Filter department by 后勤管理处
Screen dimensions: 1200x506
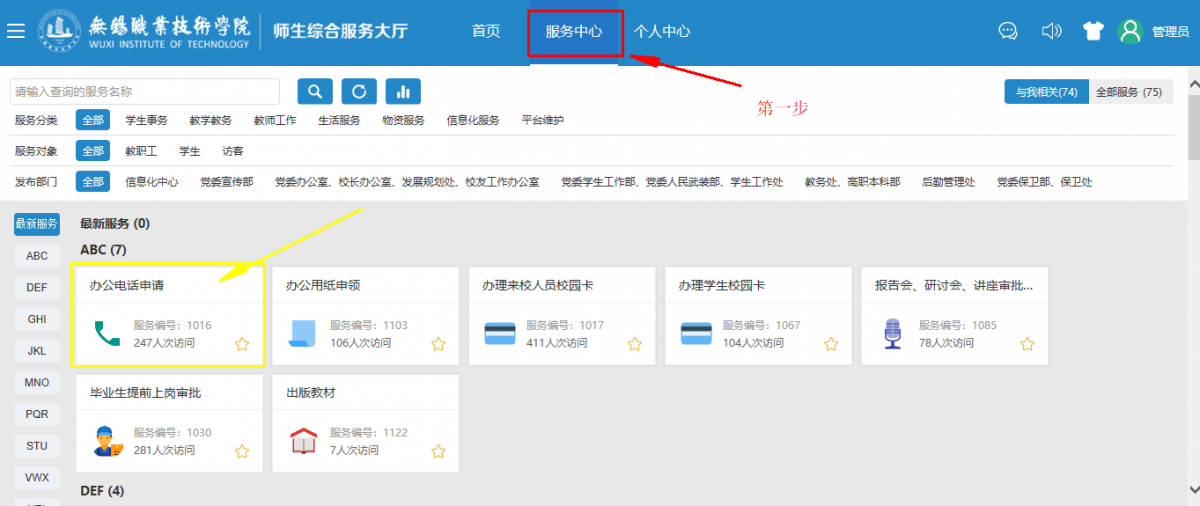948,182
